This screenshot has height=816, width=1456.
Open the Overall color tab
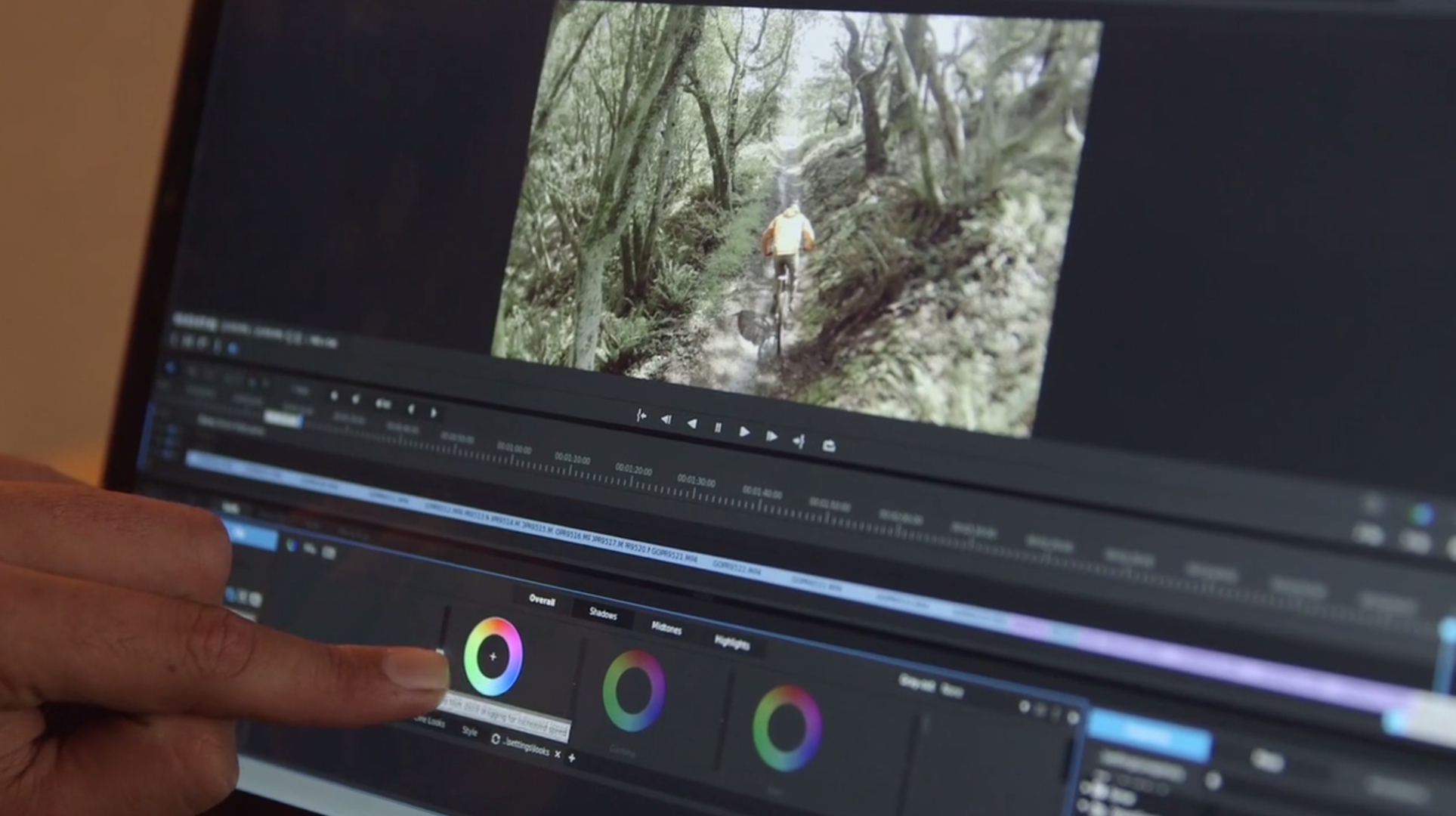(x=542, y=601)
